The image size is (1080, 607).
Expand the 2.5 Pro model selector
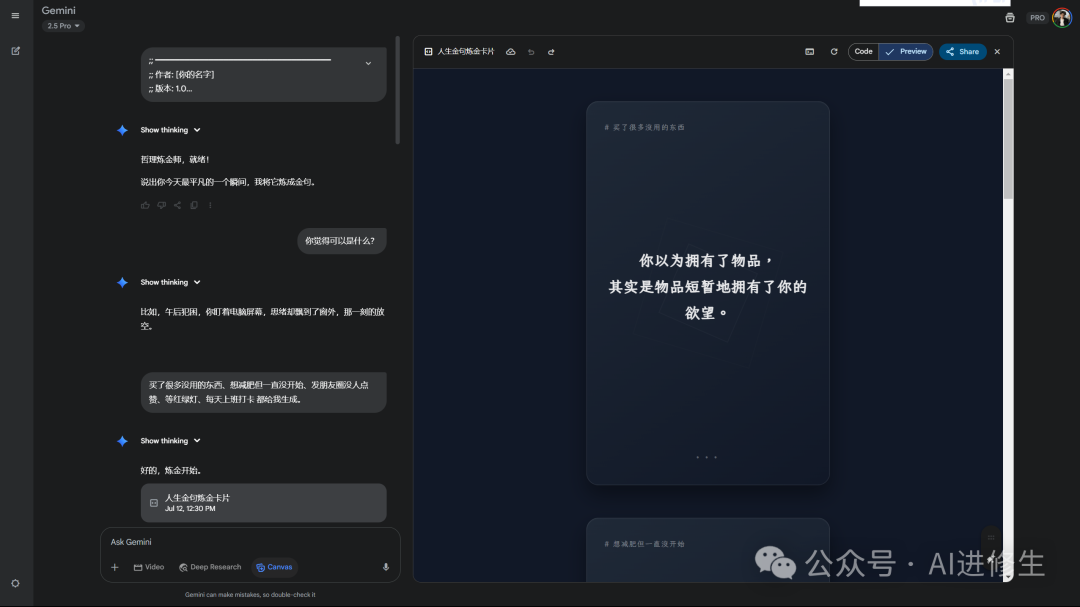click(62, 25)
